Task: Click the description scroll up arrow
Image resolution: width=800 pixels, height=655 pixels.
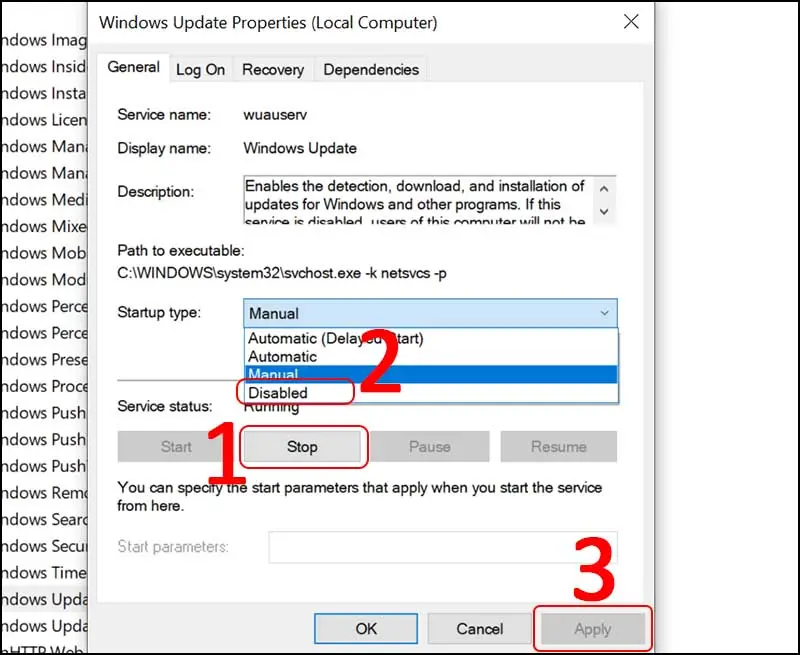Action: pyautogui.click(x=603, y=188)
